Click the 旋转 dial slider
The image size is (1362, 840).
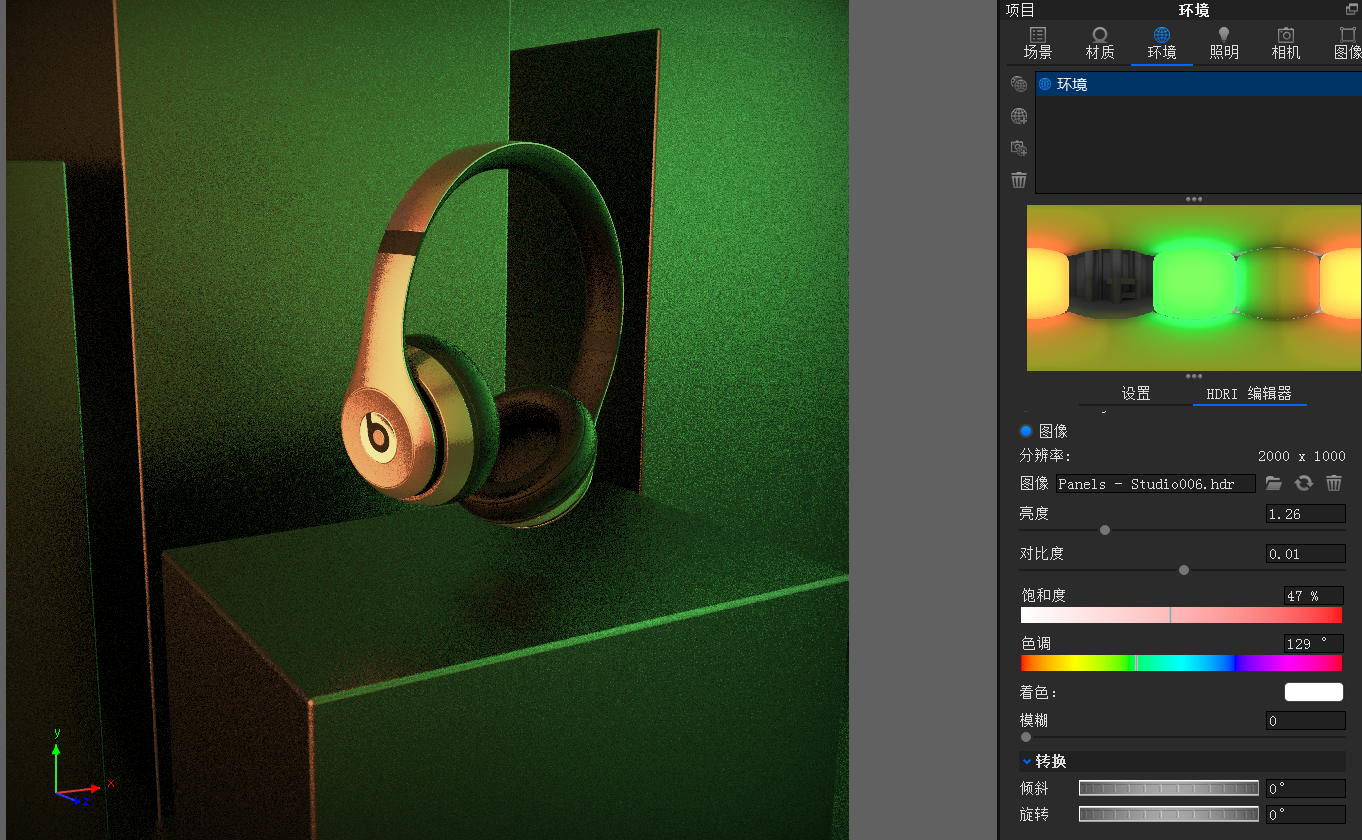[x=1168, y=814]
